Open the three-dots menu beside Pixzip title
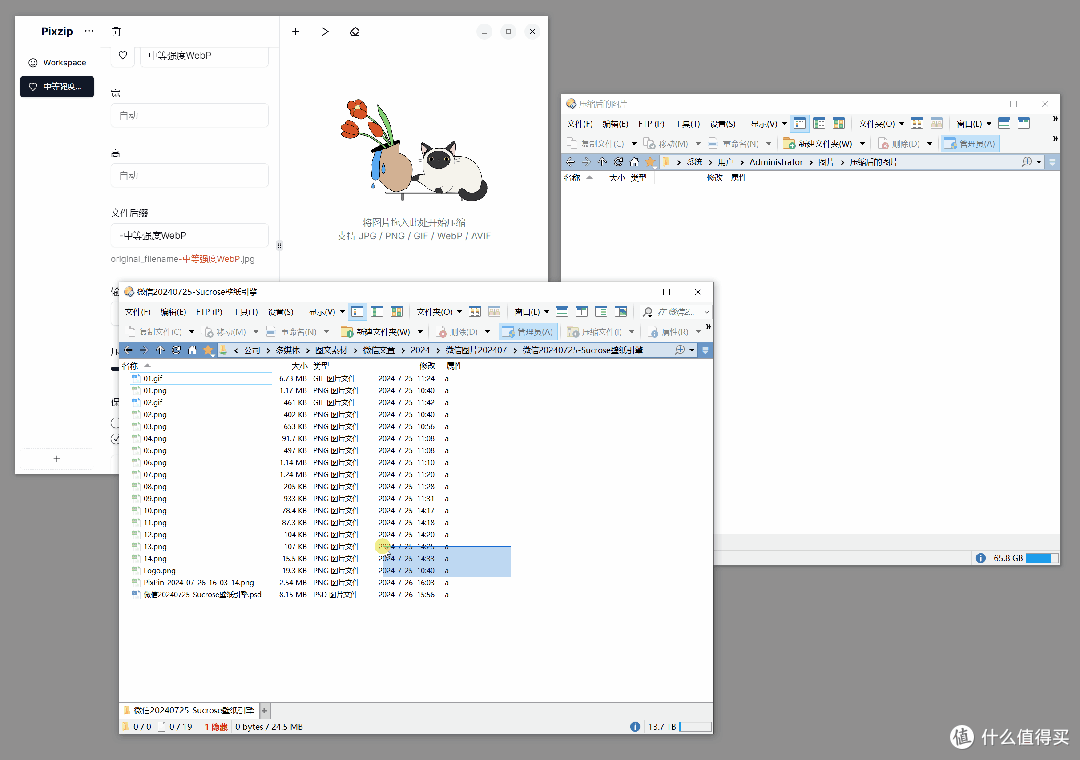This screenshot has height=760, width=1080. (x=89, y=31)
